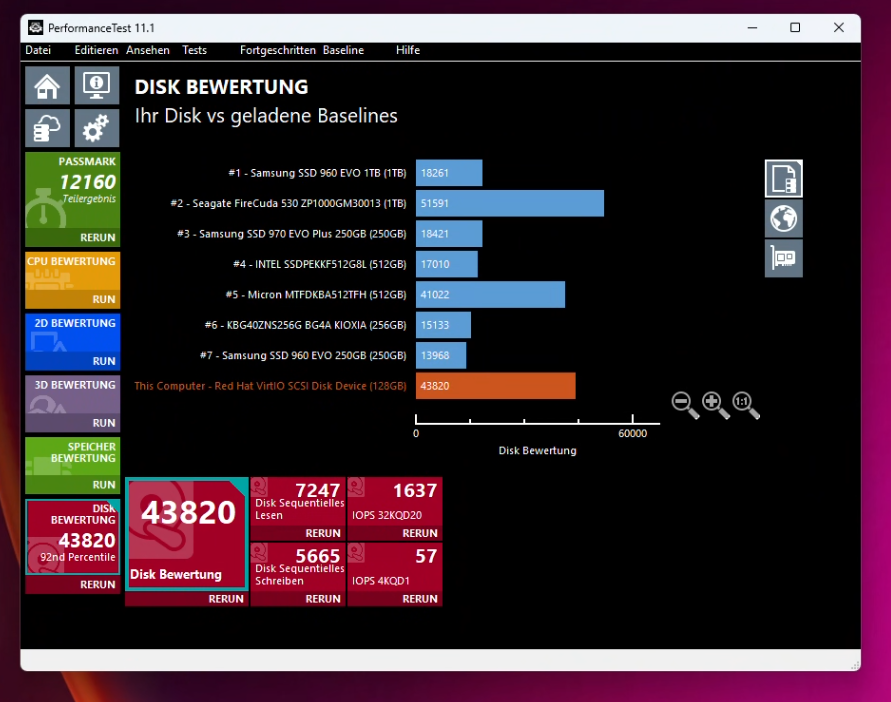
Task: Select the 3D Bewertung tile
Action: coord(73,395)
